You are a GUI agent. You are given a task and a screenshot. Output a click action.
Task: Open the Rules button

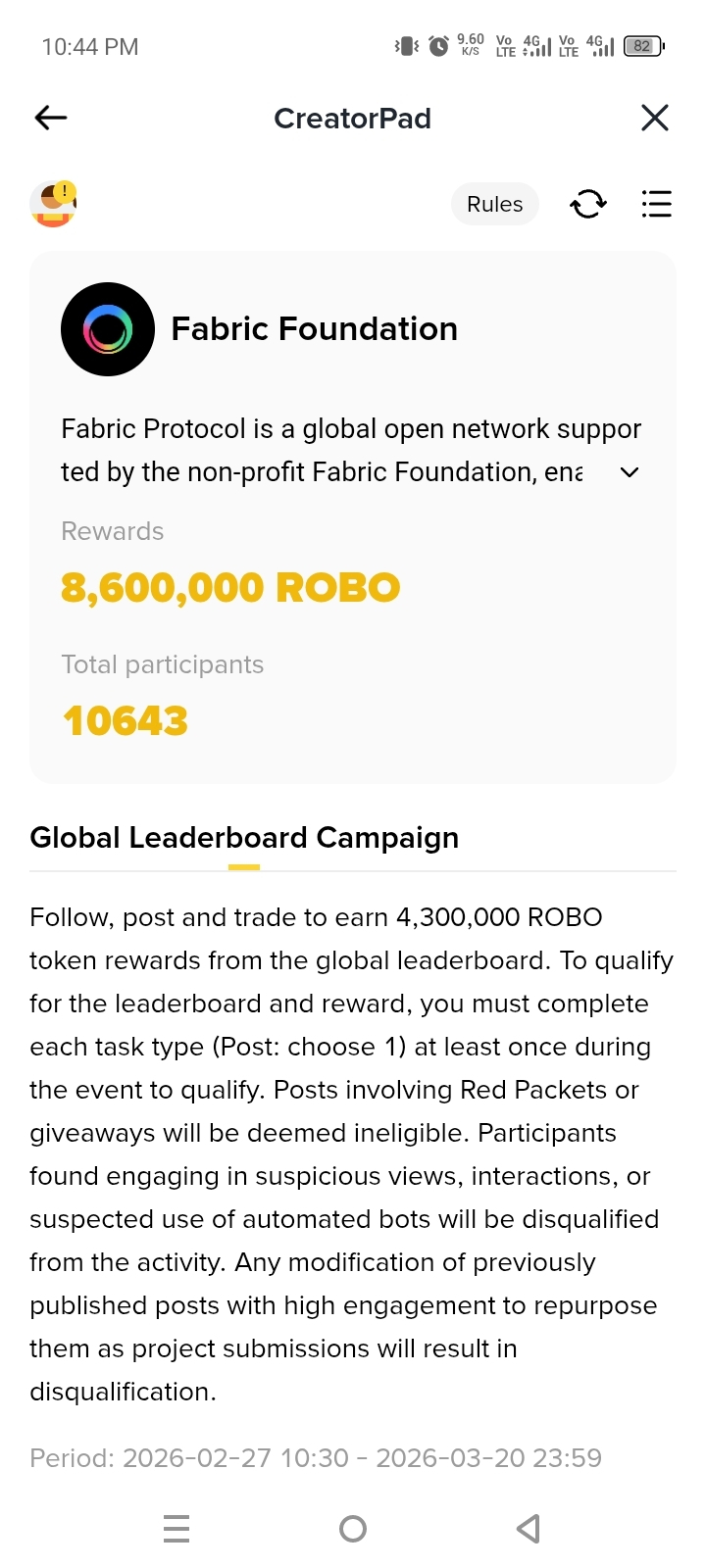[x=495, y=204]
